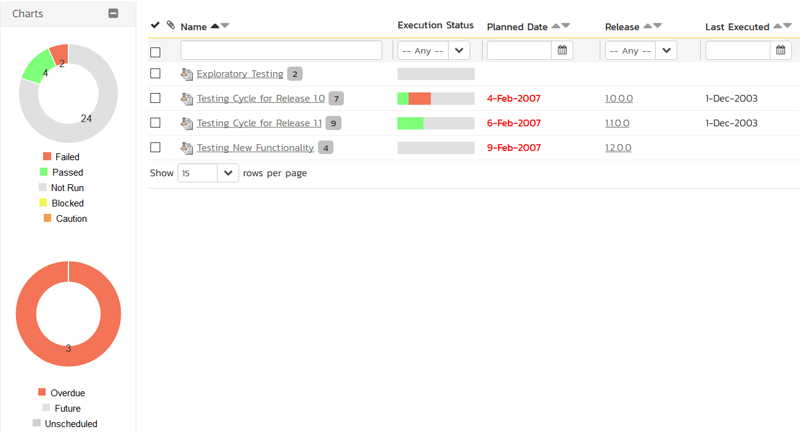Check the Testing New Functionality row checkbox
This screenshot has height=432, width=800.
coord(155,148)
